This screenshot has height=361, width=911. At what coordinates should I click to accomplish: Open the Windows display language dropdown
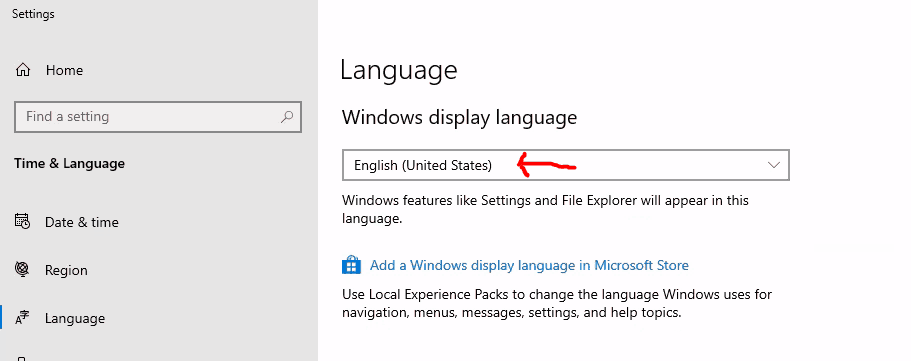(x=565, y=165)
